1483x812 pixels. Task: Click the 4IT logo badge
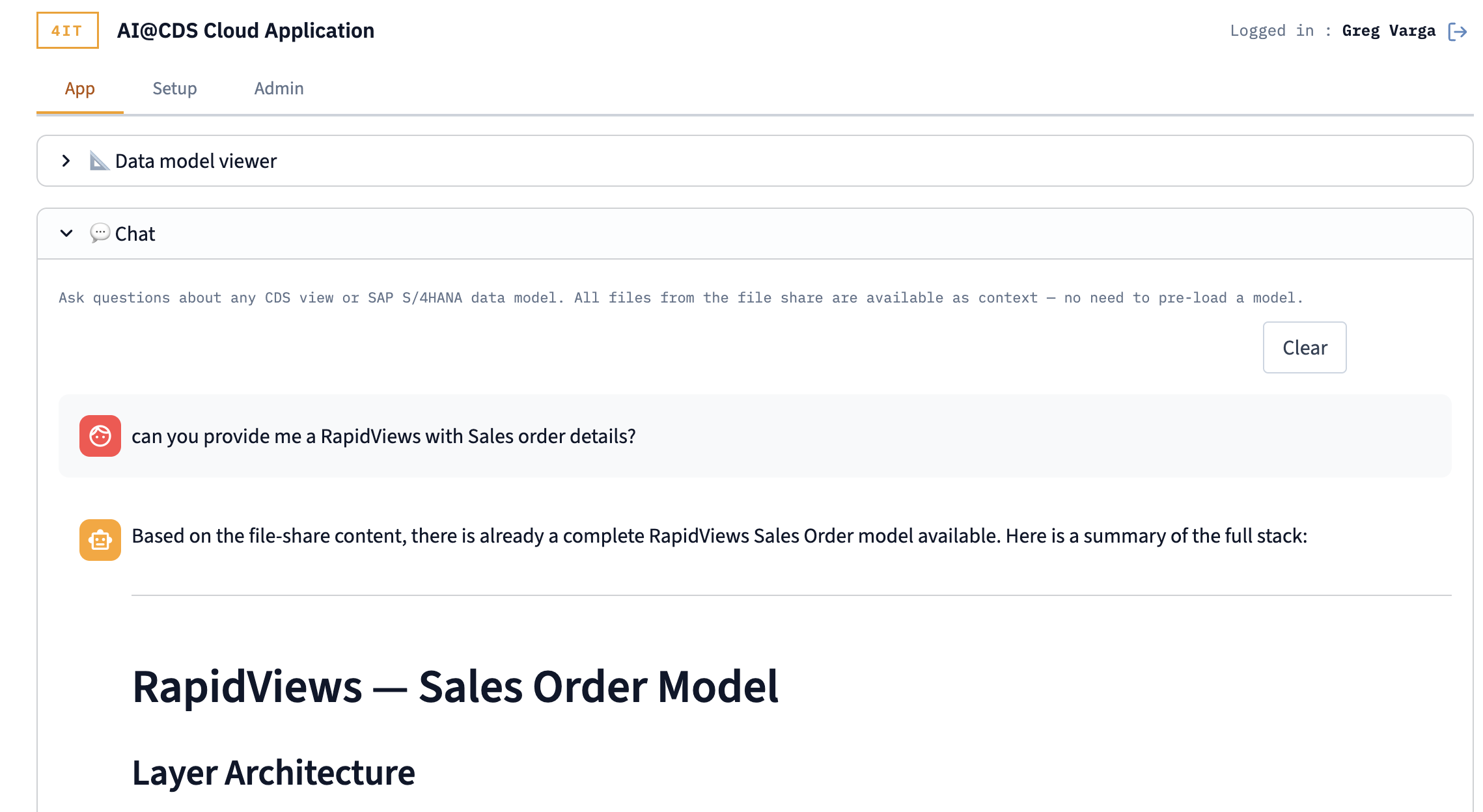pyautogui.click(x=67, y=31)
